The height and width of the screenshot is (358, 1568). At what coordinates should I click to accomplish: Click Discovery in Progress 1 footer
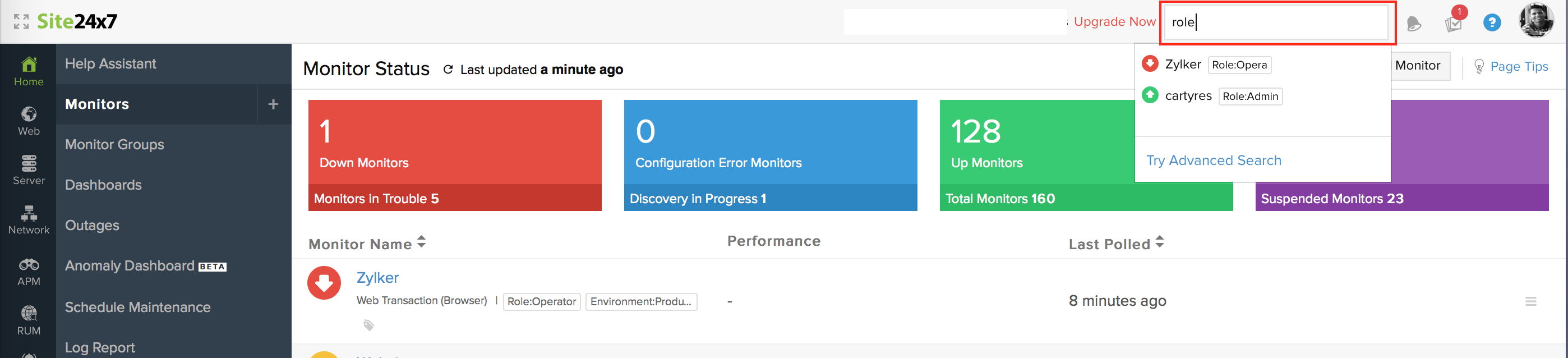pos(770,199)
